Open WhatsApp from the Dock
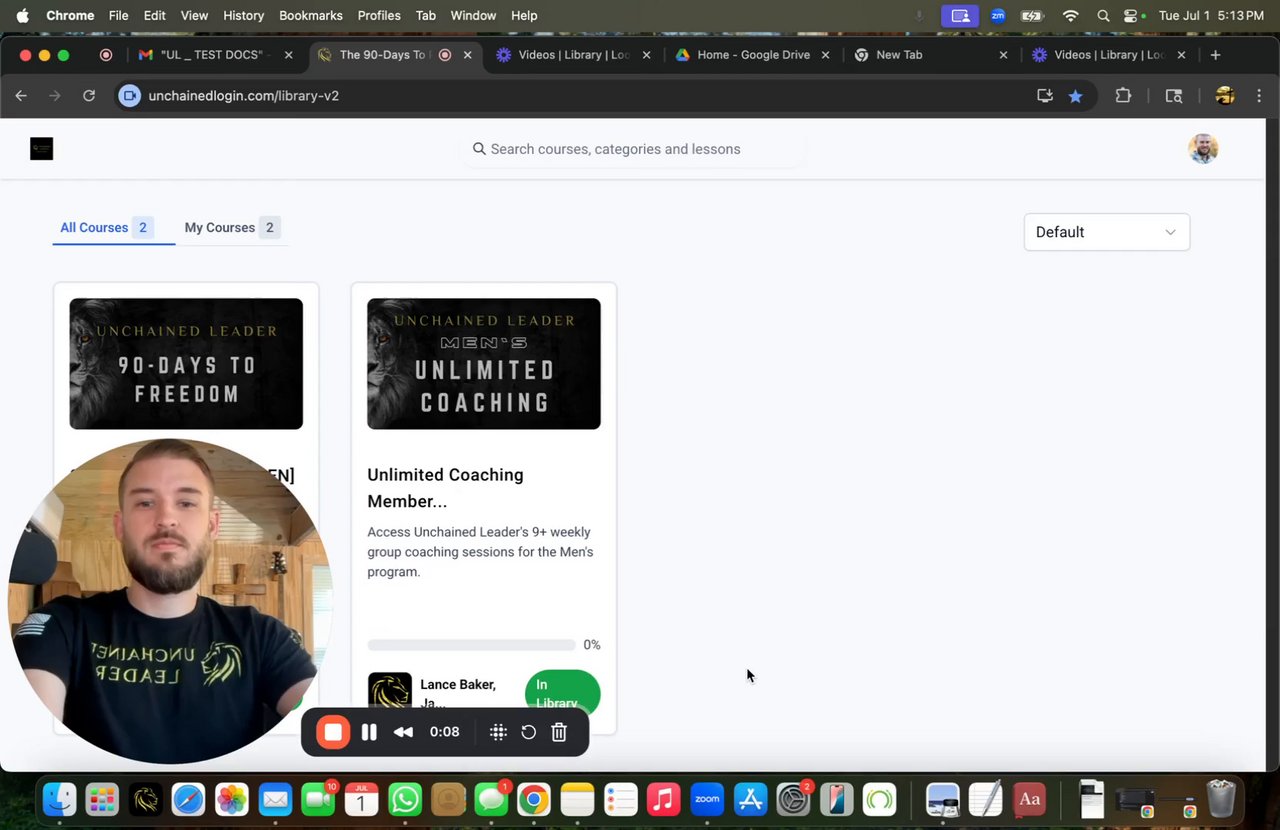 point(405,799)
